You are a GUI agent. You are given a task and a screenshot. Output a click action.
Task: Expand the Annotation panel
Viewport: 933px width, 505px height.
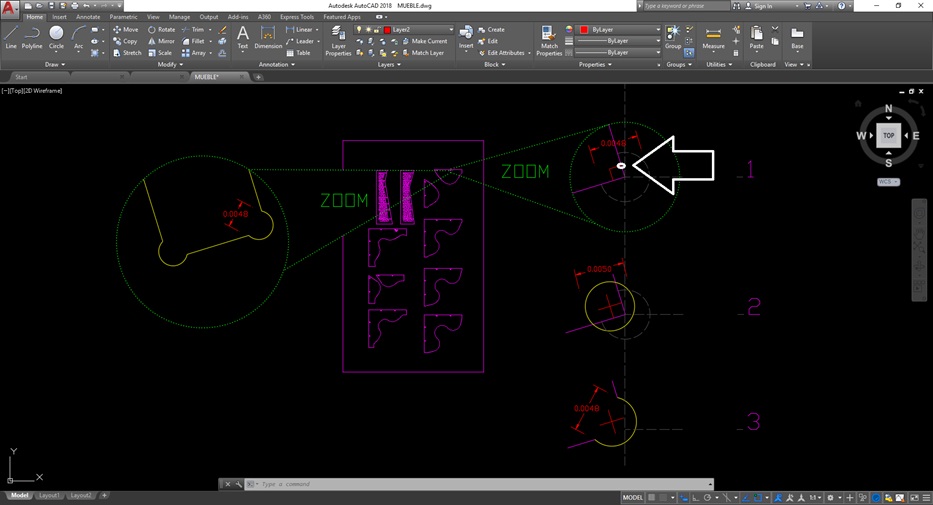pyautogui.click(x=276, y=64)
